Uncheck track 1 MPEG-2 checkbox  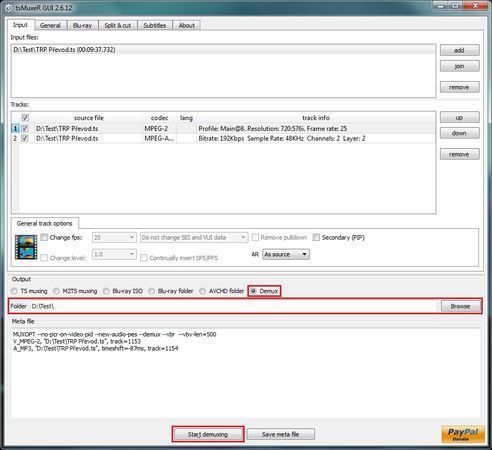coord(25,128)
